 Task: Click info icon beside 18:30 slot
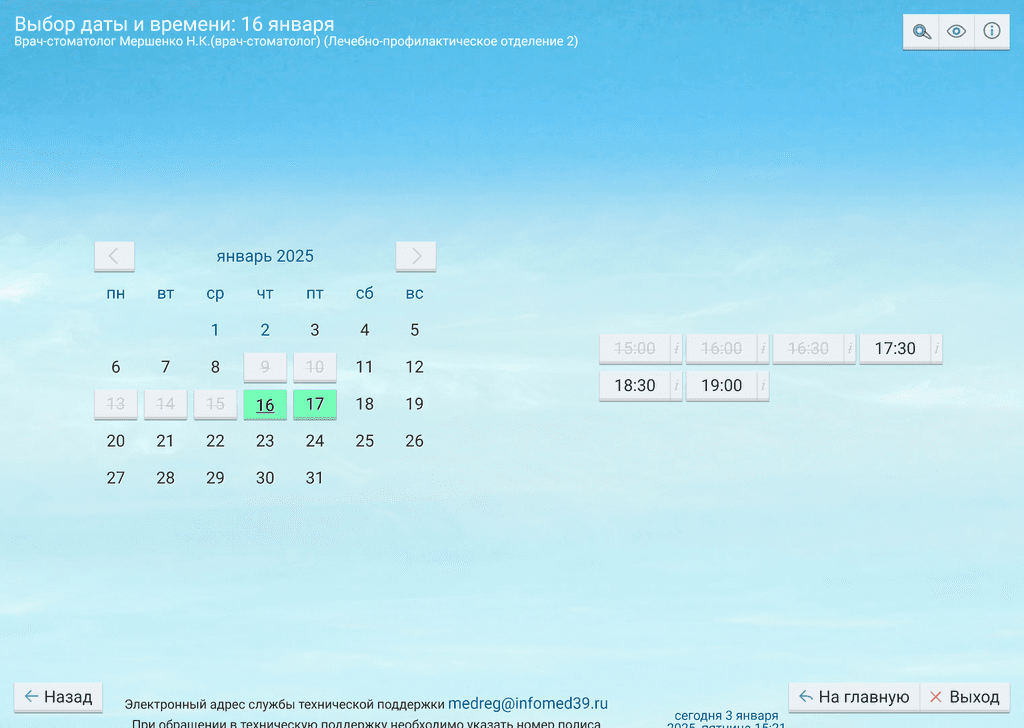pyautogui.click(x=676, y=386)
